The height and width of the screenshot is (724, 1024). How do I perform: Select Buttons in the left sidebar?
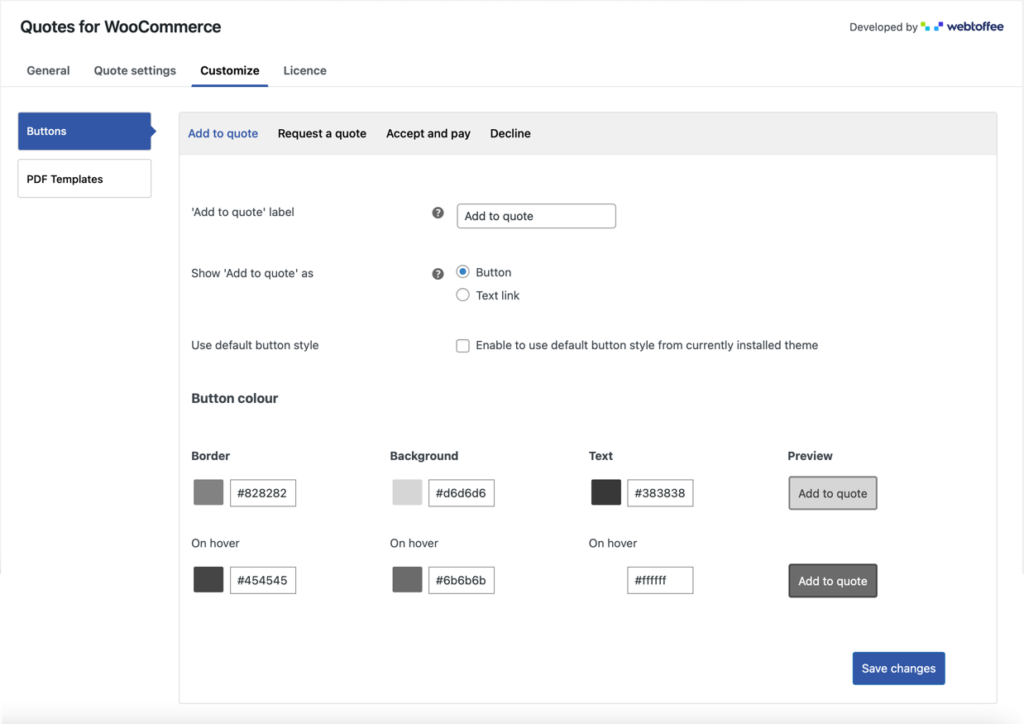[x=85, y=131]
